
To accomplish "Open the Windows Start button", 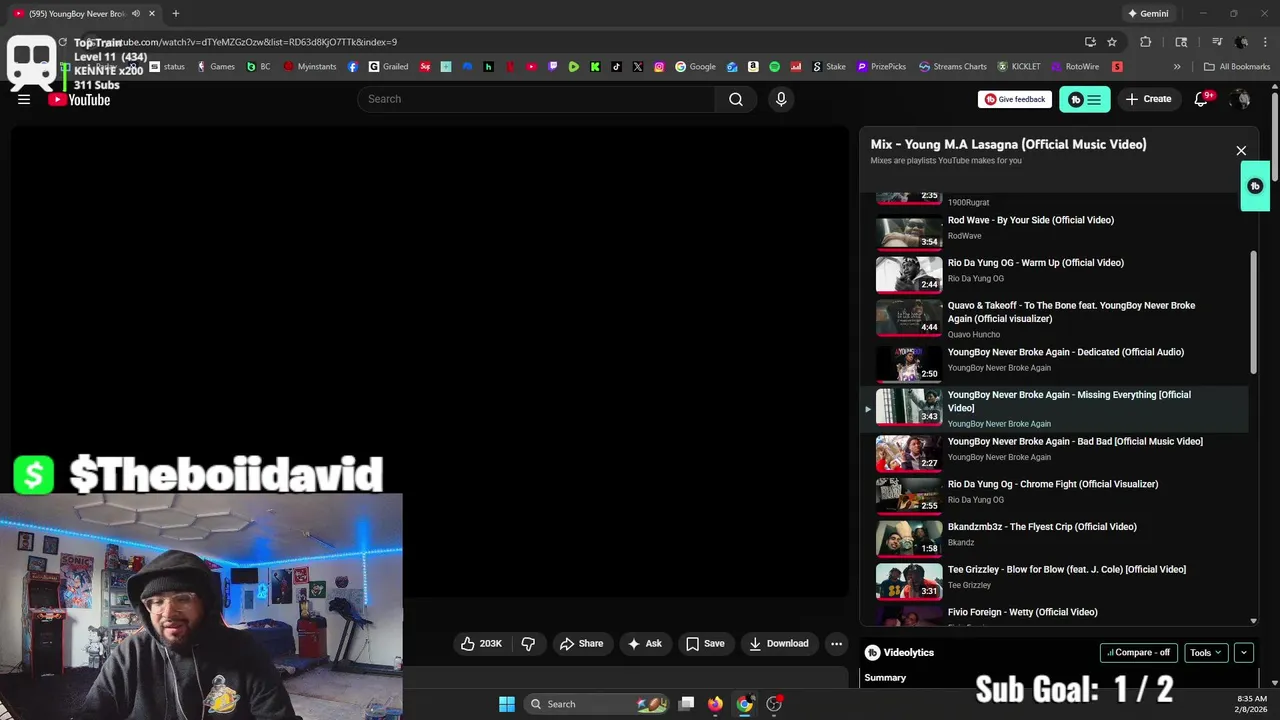I will coord(507,704).
